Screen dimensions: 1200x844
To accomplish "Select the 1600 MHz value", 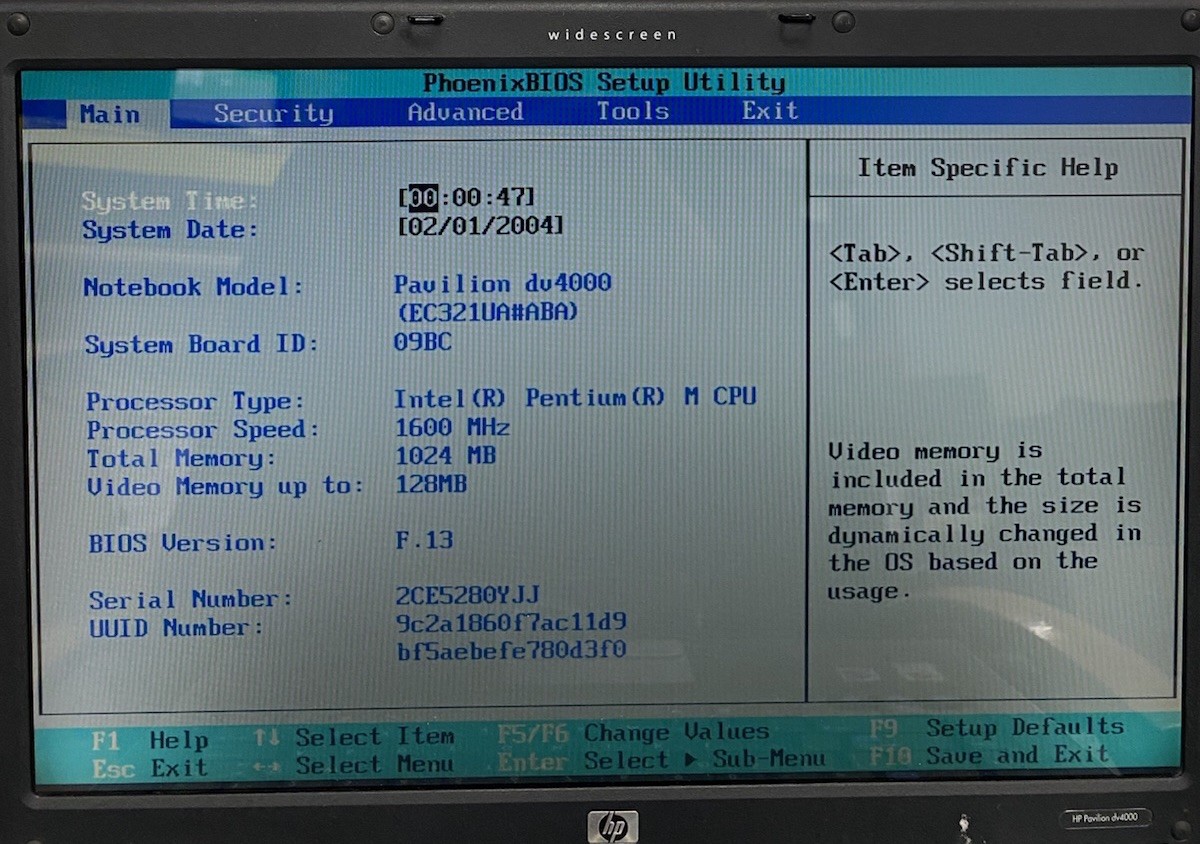I will tap(452, 427).
